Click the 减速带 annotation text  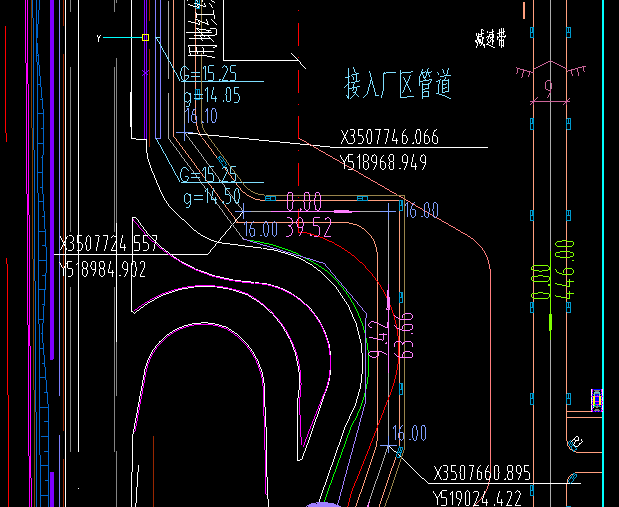[x=492, y=39]
